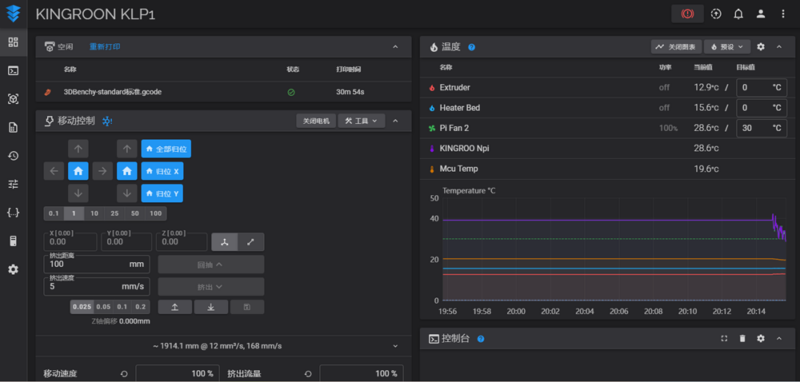800x382 pixels.
Task: Open the Dashboard page in the sidebar
Action: click(13, 42)
